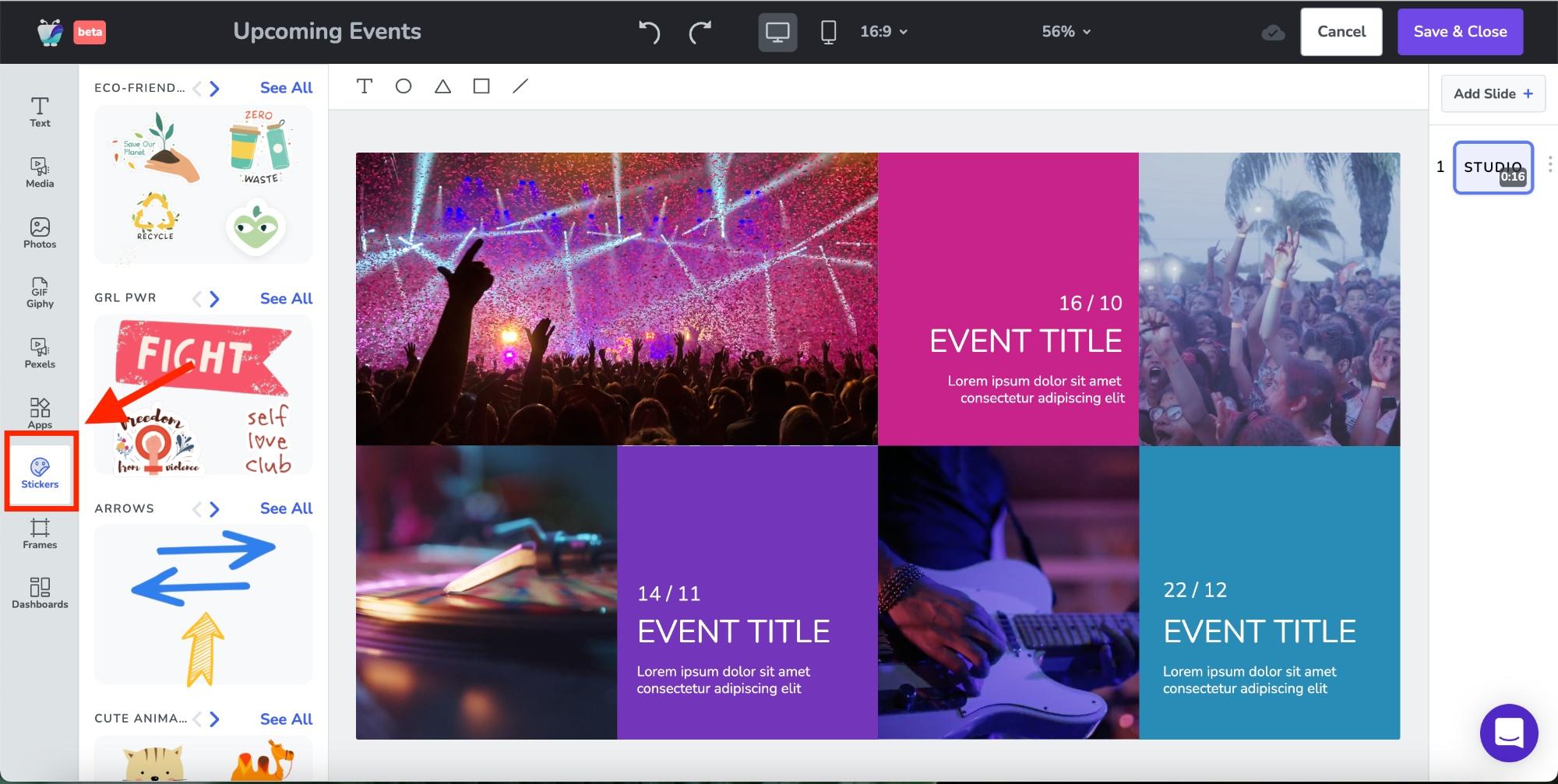The width and height of the screenshot is (1558, 784).
Task: Select the triangle shape tool
Action: (442, 86)
